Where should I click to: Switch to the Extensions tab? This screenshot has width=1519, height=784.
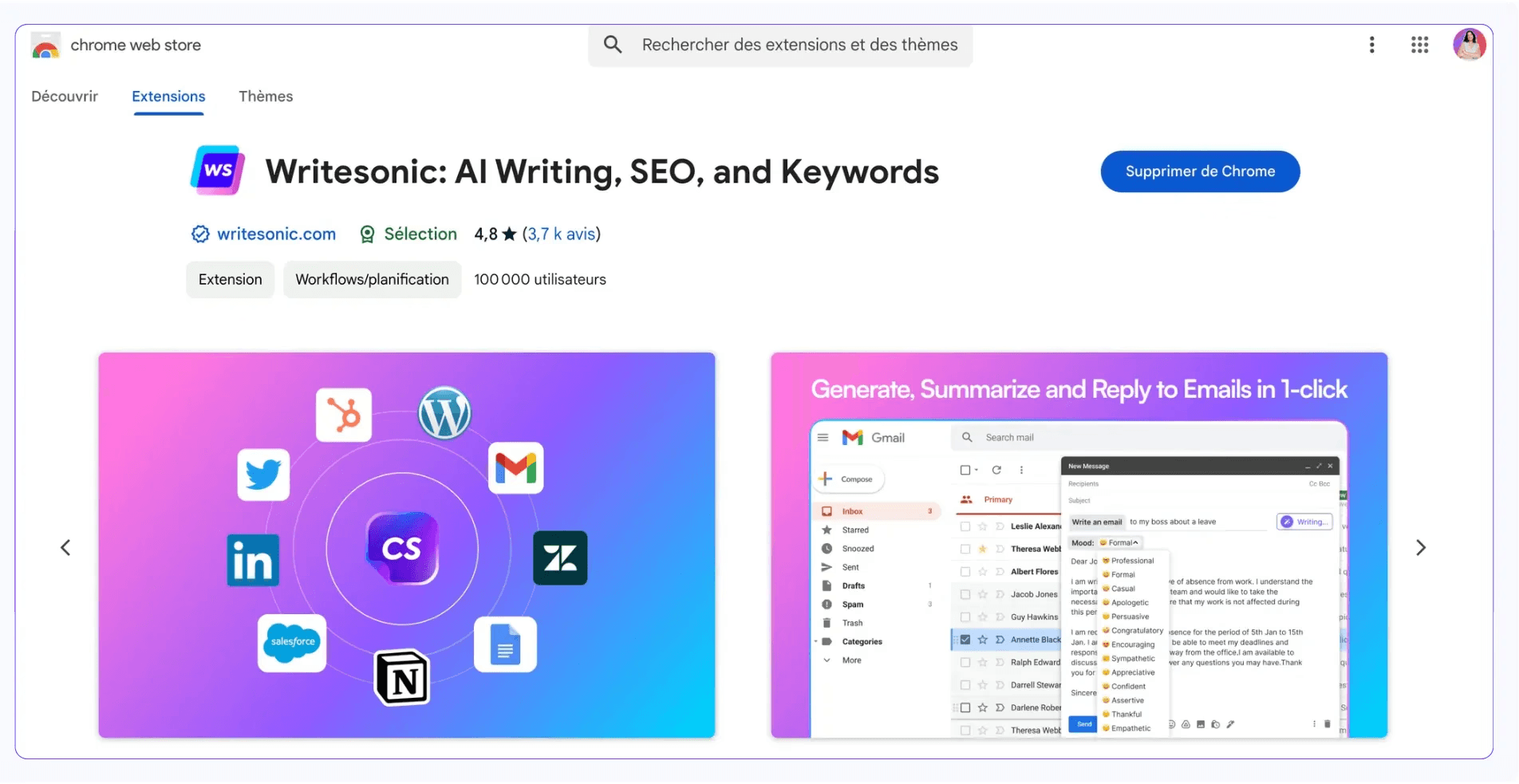tap(168, 97)
